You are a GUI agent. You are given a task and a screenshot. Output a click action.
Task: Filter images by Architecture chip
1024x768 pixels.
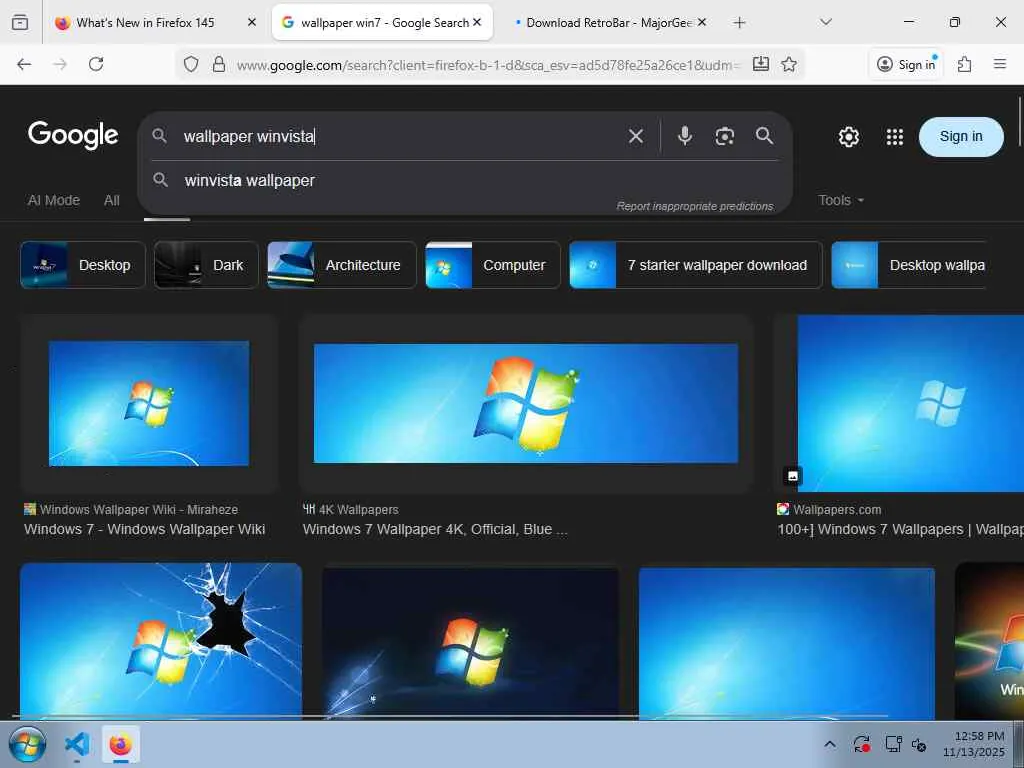[342, 265]
